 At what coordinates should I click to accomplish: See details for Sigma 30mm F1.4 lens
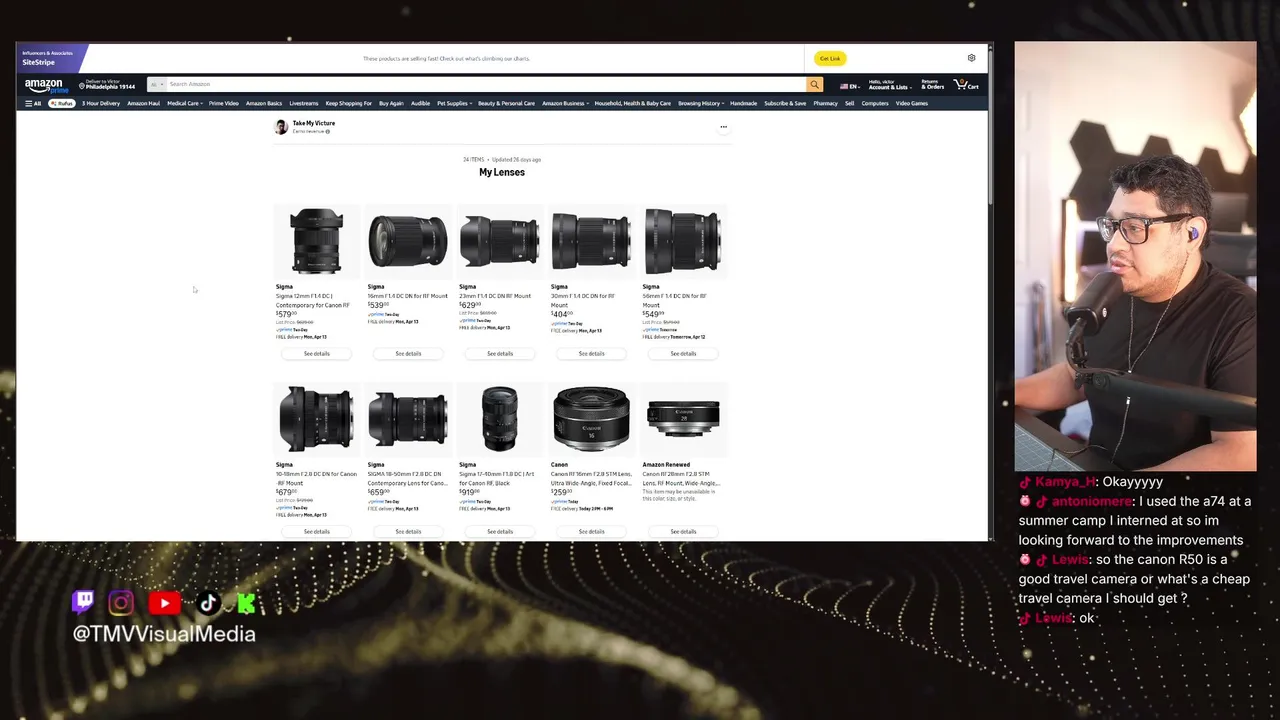pyautogui.click(x=591, y=353)
